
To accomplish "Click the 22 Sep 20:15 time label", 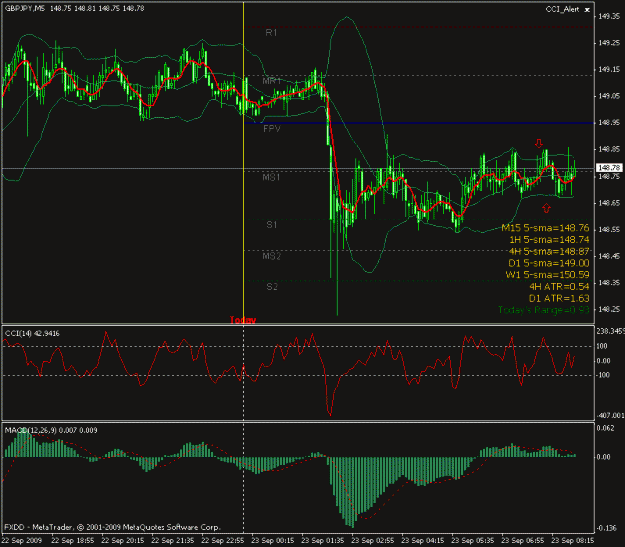I will 123,541.
